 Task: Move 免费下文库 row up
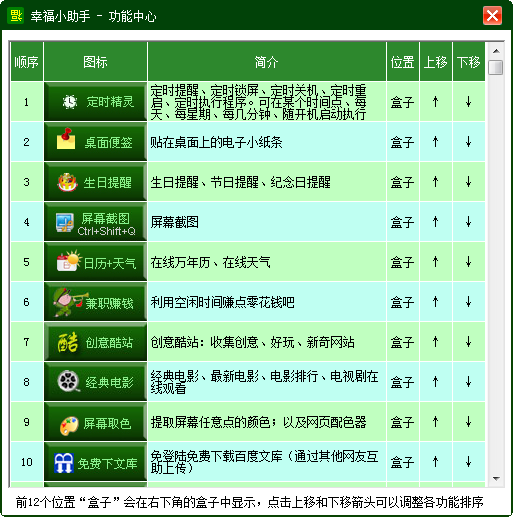435,462
